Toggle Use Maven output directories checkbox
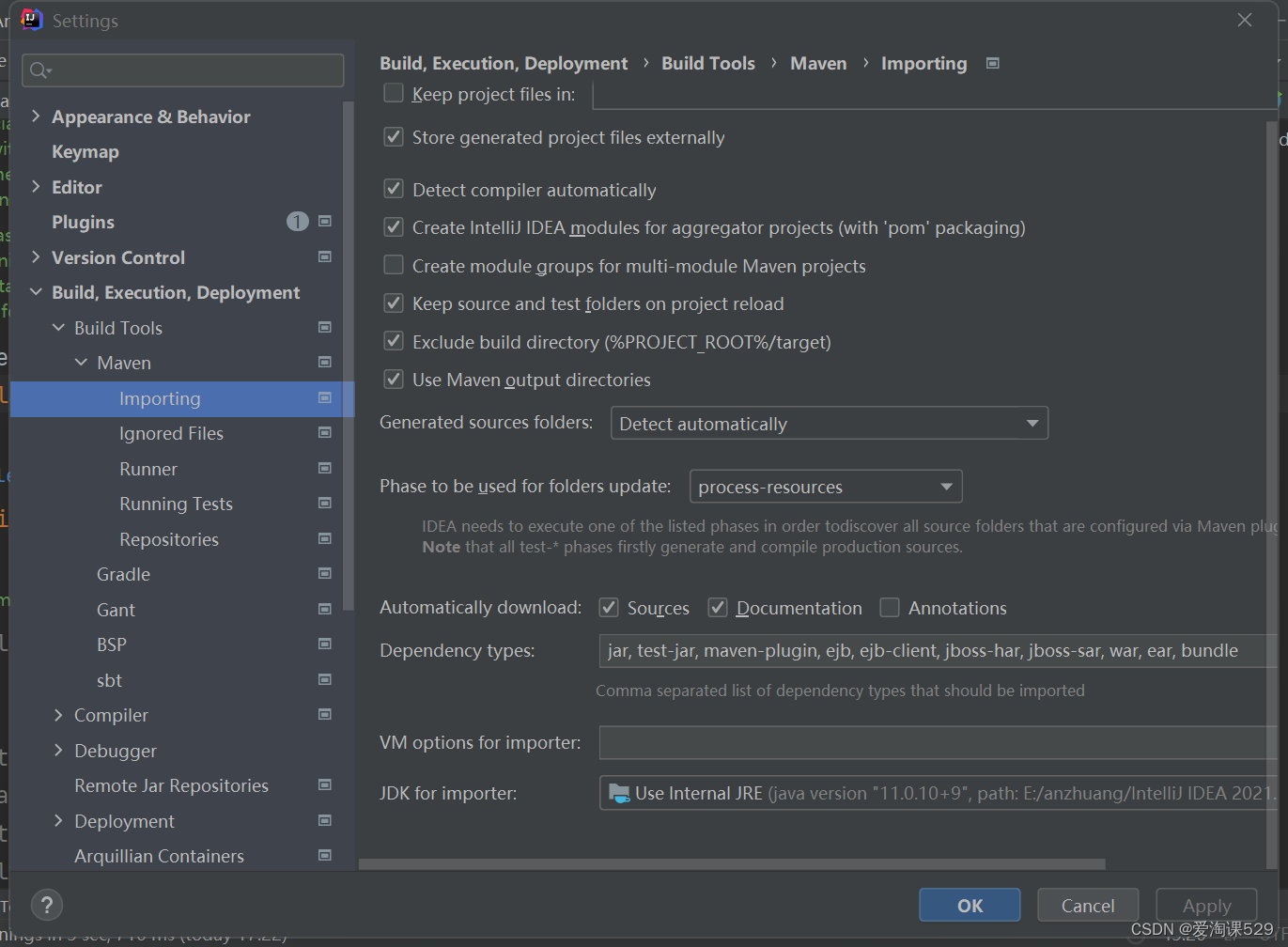The height and width of the screenshot is (947, 1288). coord(394,380)
